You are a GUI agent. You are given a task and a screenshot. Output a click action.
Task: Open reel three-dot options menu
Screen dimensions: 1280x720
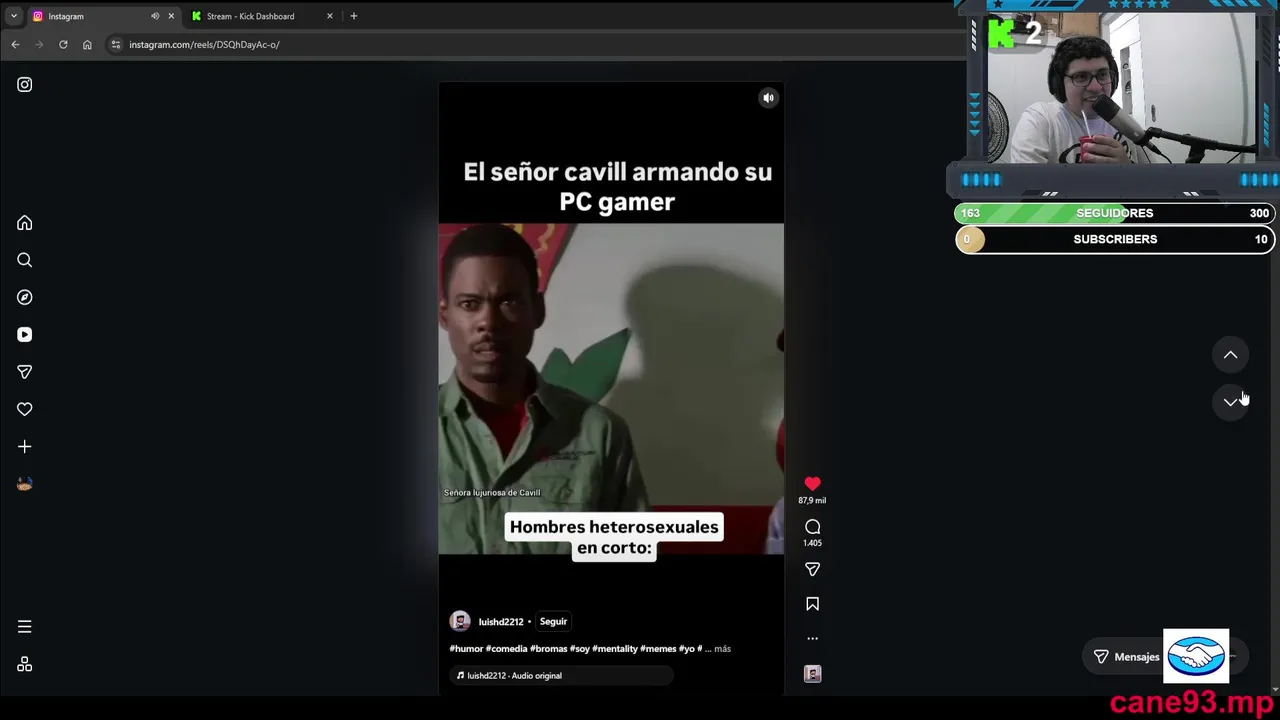(812, 638)
